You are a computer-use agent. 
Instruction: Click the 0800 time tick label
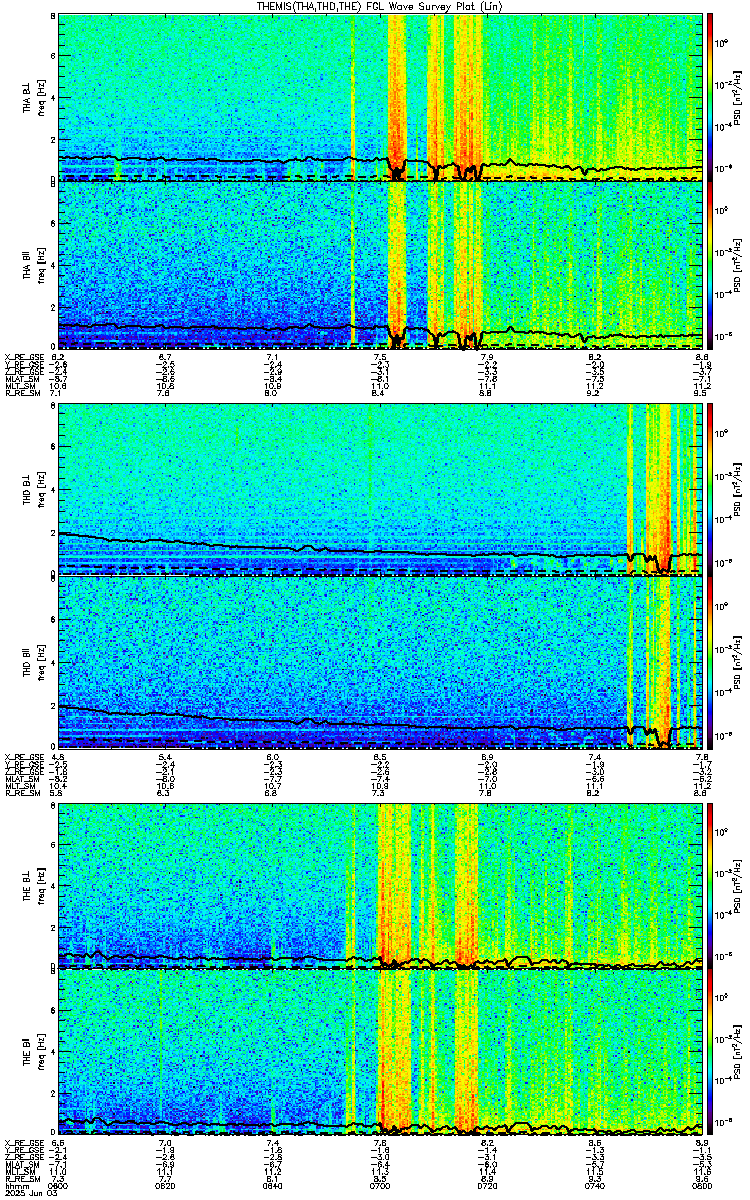tap(702, 1186)
